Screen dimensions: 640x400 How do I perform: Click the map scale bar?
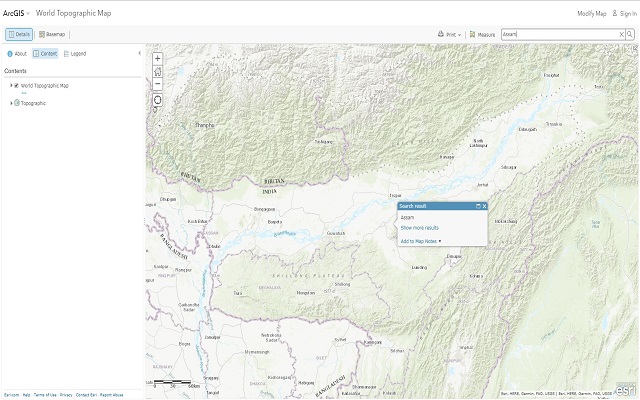point(171,382)
